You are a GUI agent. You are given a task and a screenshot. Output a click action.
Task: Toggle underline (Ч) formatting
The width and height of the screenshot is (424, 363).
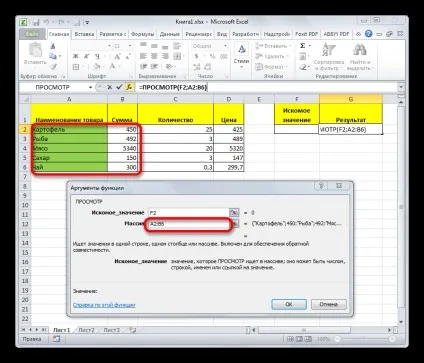[97, 56]
